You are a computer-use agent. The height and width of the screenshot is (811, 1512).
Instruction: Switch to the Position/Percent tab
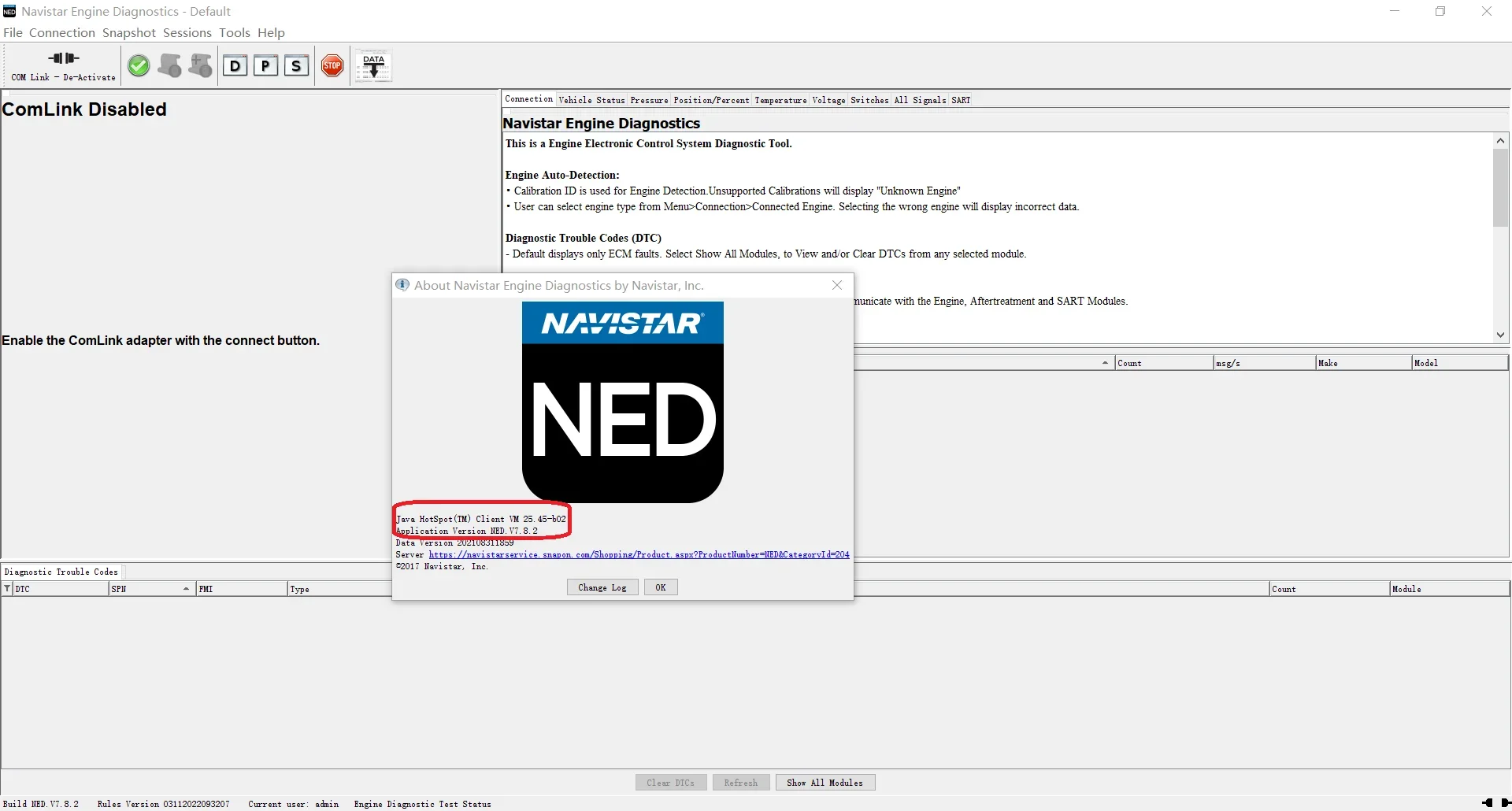711,100
